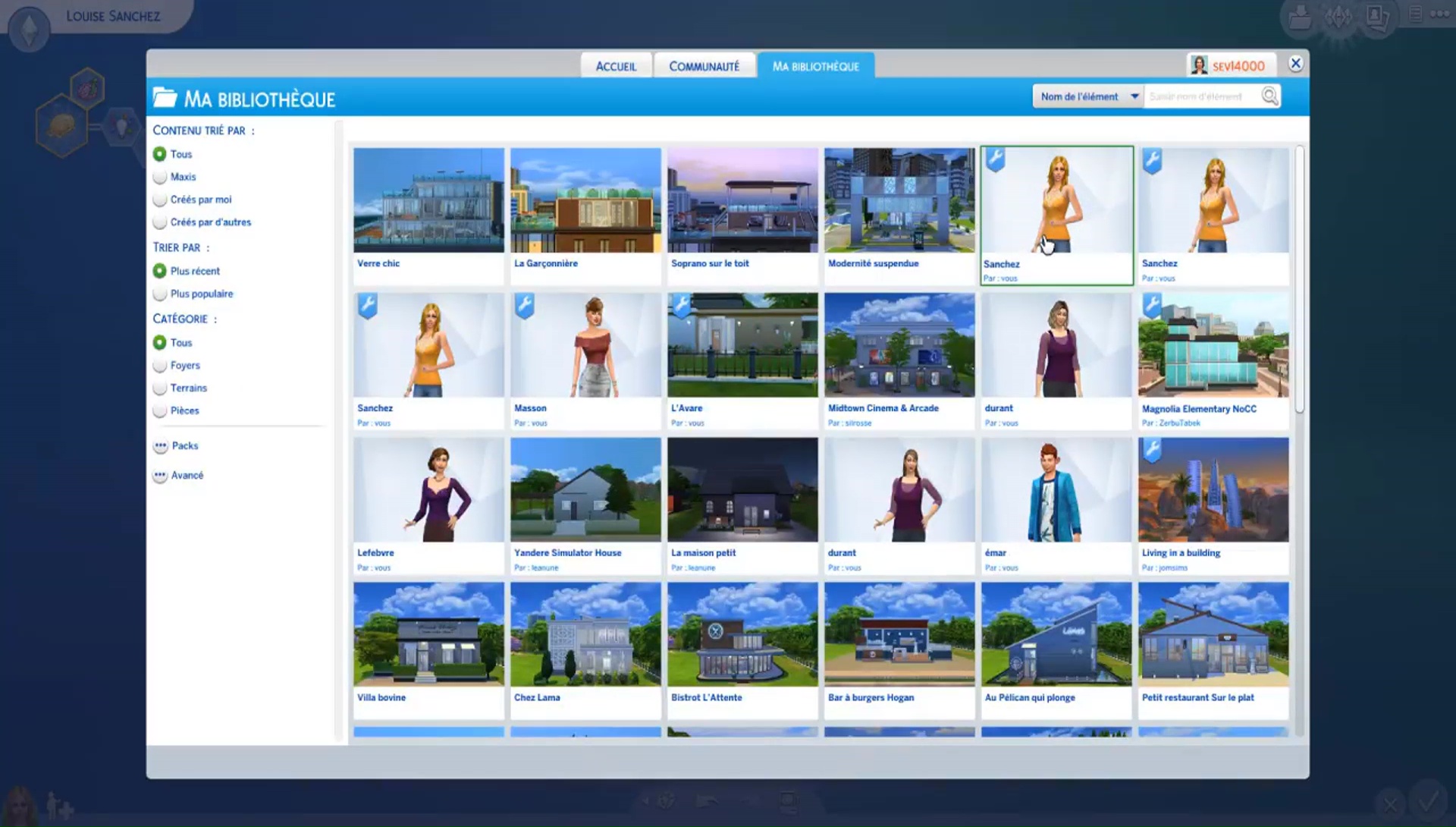Click wrench badge on Magnolia Elementary NoCC
The width and height of the screenshot is (1456, 827).
click(x=1152, y=305)
